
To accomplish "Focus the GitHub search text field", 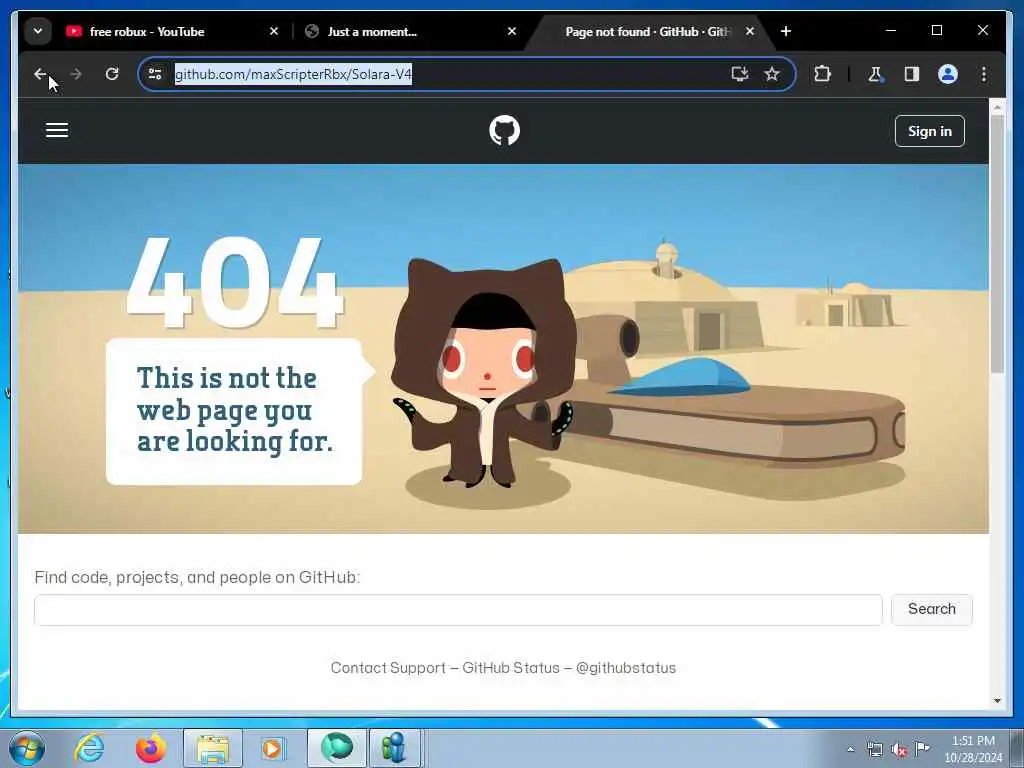I will tap(458, 610).
